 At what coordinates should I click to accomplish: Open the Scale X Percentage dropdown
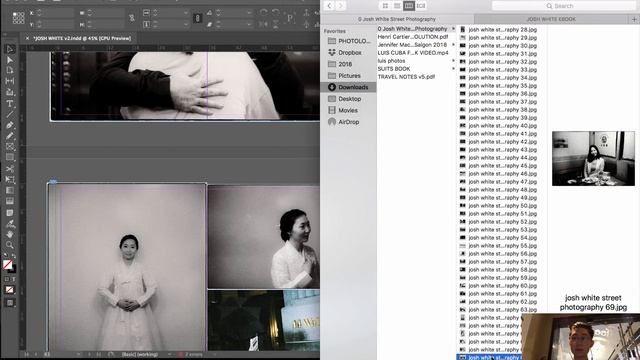point(186,13)
